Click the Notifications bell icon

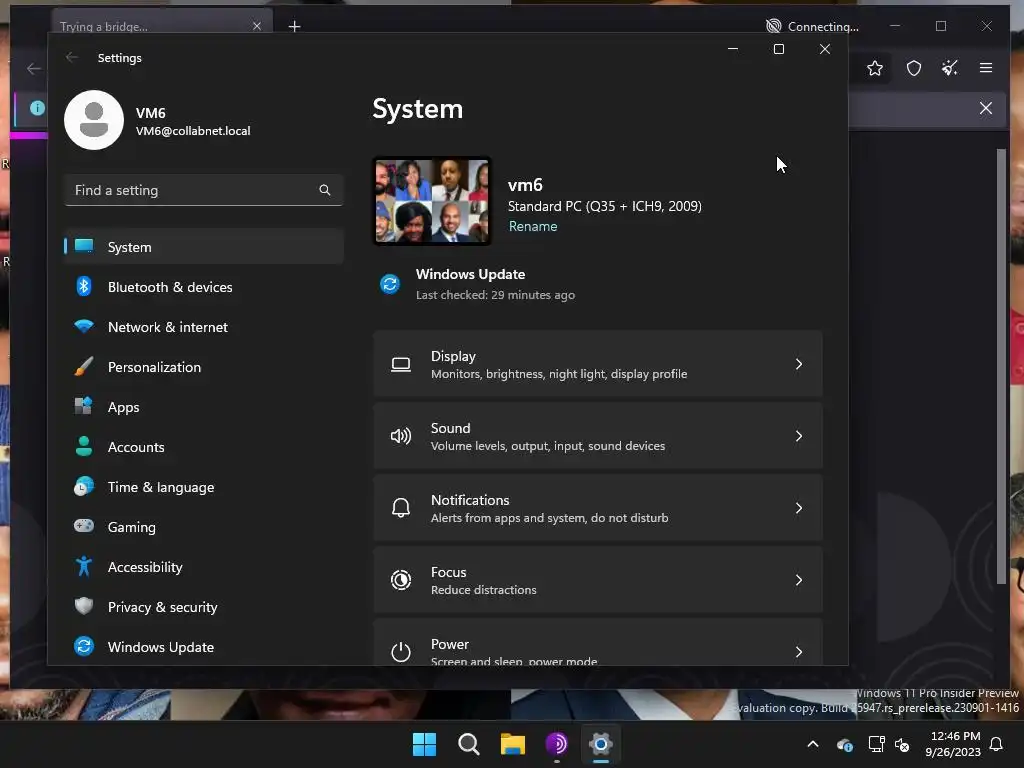pyautogui.click(x=401, y=507)
